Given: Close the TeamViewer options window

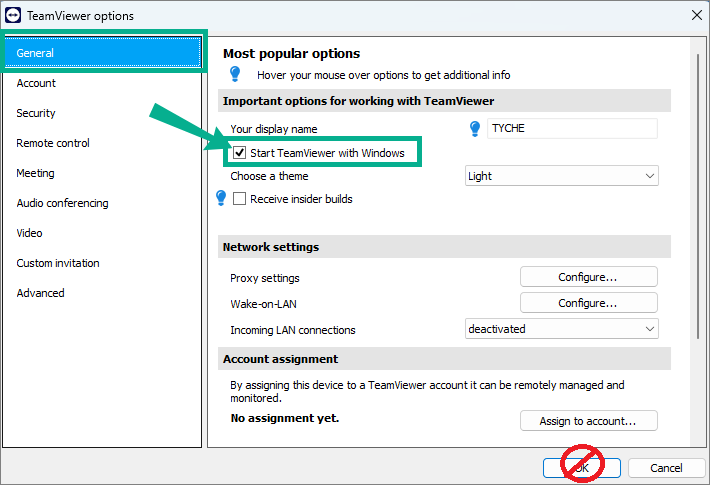Looking at the screenshot, I should [x=697, y=15].
